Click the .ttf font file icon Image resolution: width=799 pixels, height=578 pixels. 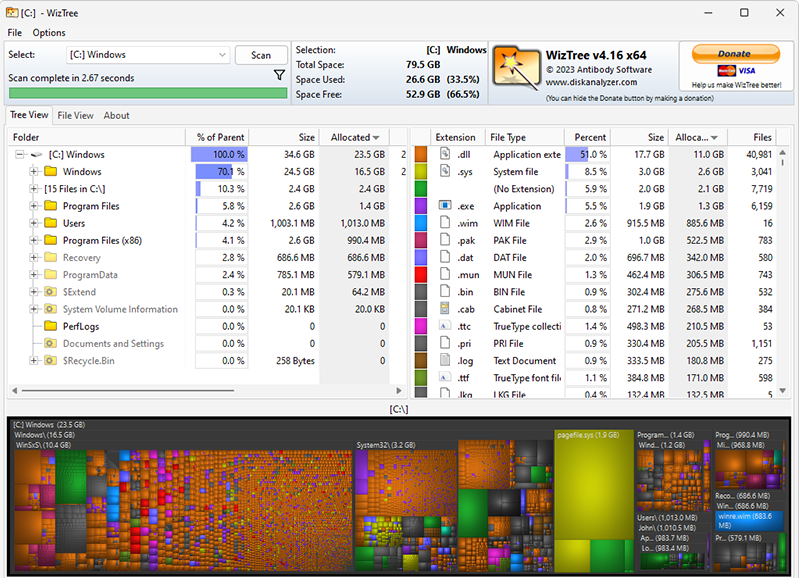coord(445,377)
